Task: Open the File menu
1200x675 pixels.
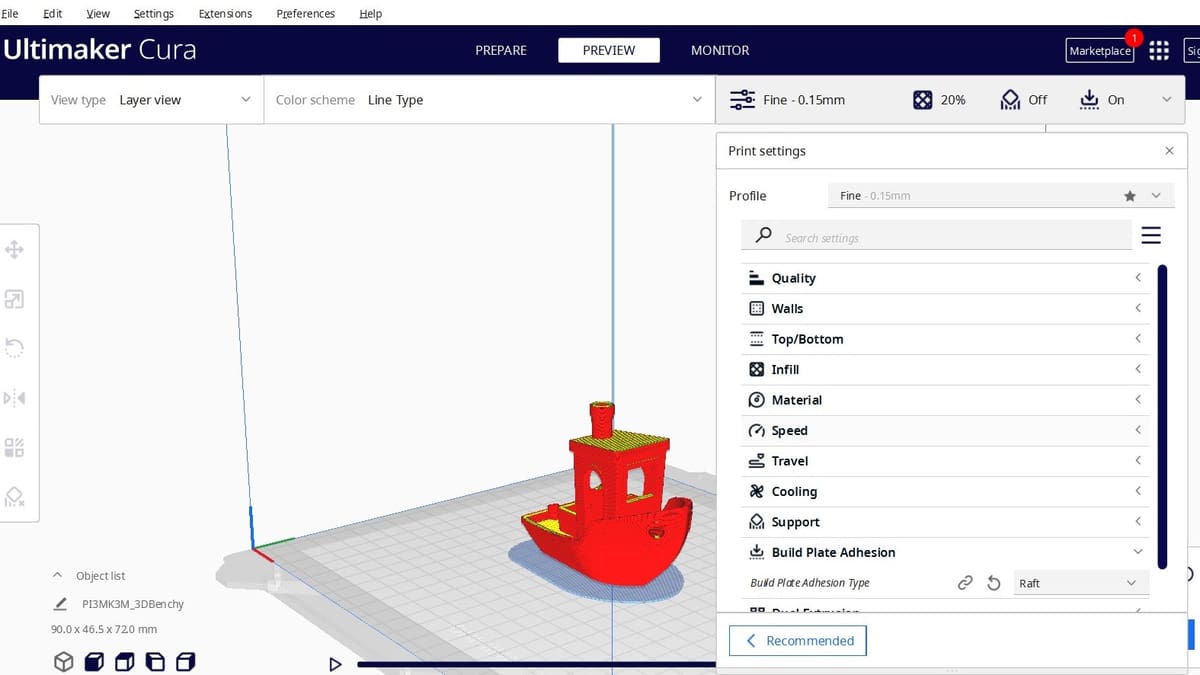Action: (x=9, y=14)
